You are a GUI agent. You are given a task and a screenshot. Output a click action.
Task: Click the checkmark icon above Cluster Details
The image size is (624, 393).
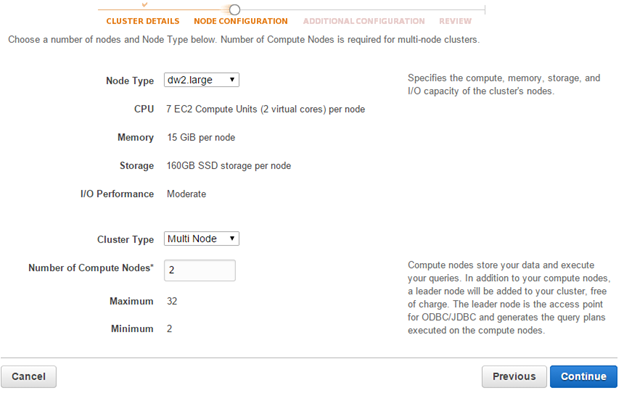pos(144,5)
